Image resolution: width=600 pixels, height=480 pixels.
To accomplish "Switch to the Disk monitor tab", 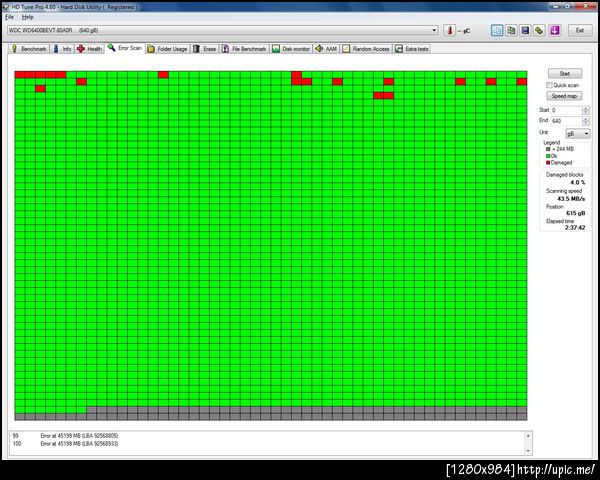I will tap(291, 49).
